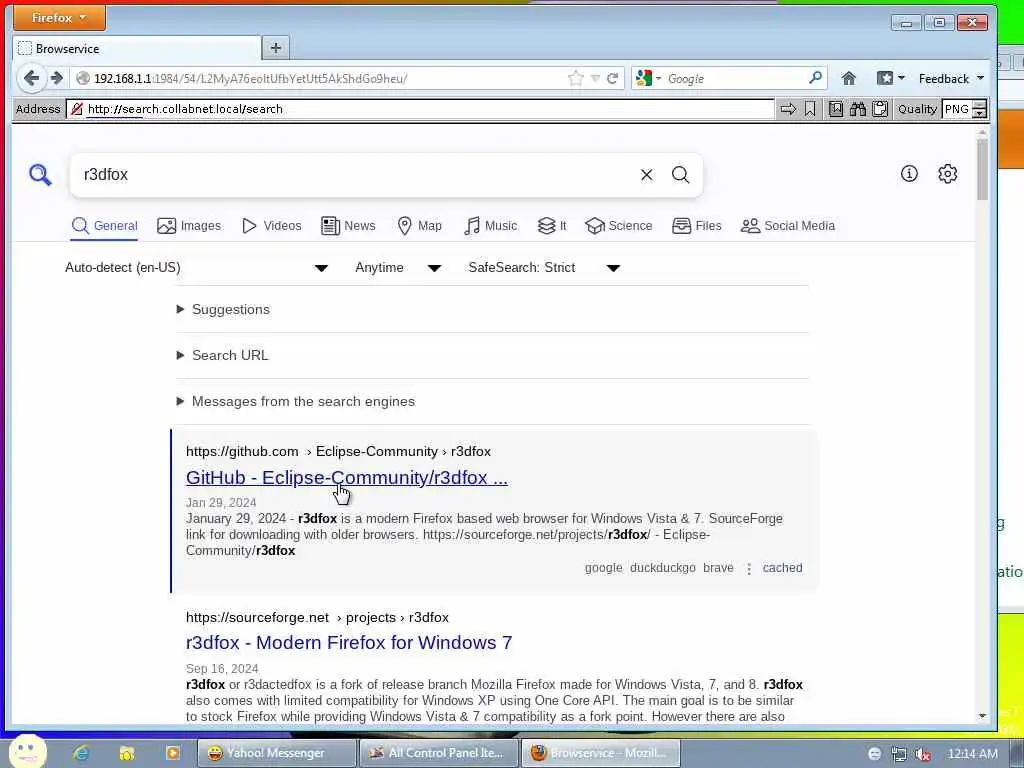Clear the r3dfox search query
The height and width of the screenshot is (768, 1024).
(x=647, y=174)
